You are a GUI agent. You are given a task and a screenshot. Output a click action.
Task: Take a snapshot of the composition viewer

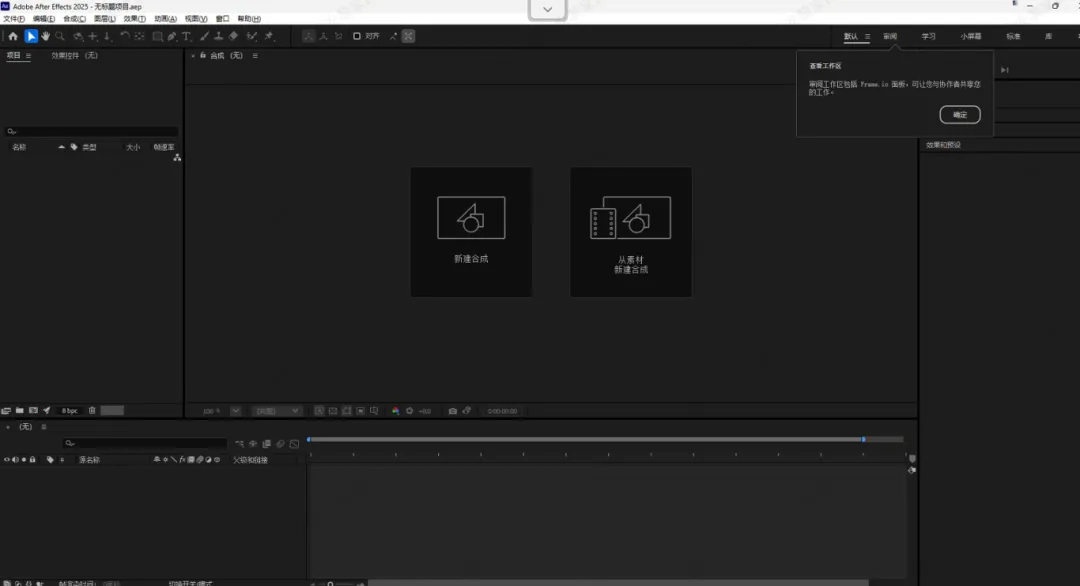tap(452, 410)
